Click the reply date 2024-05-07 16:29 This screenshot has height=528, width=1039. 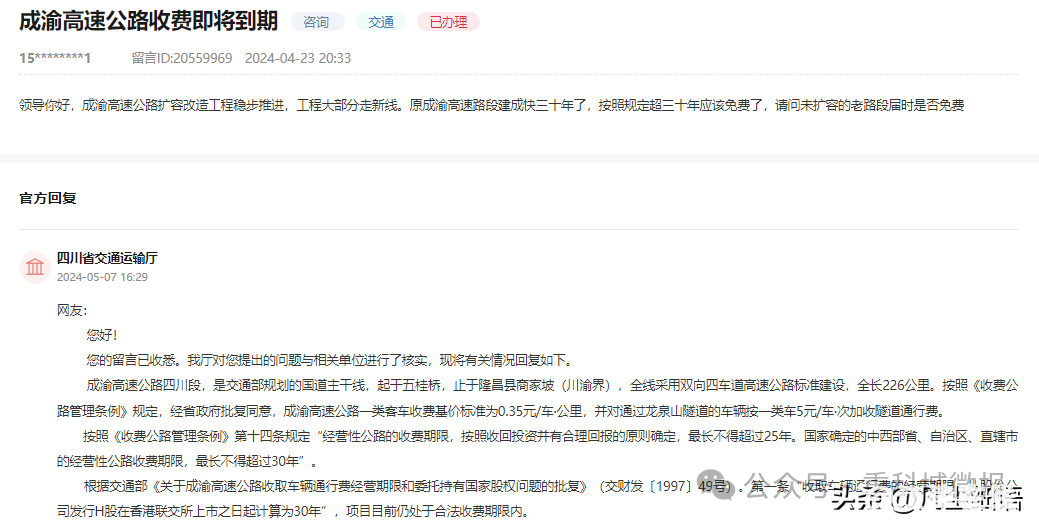click(102, 277)
